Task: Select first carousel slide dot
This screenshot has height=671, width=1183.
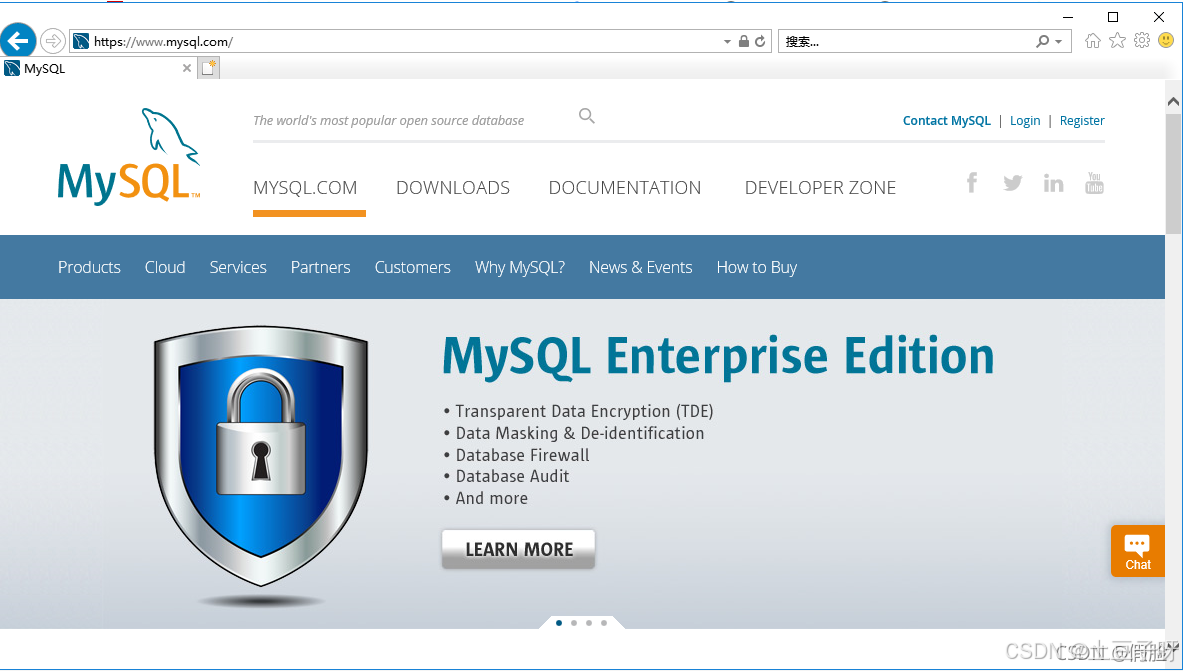Action: 559,623
